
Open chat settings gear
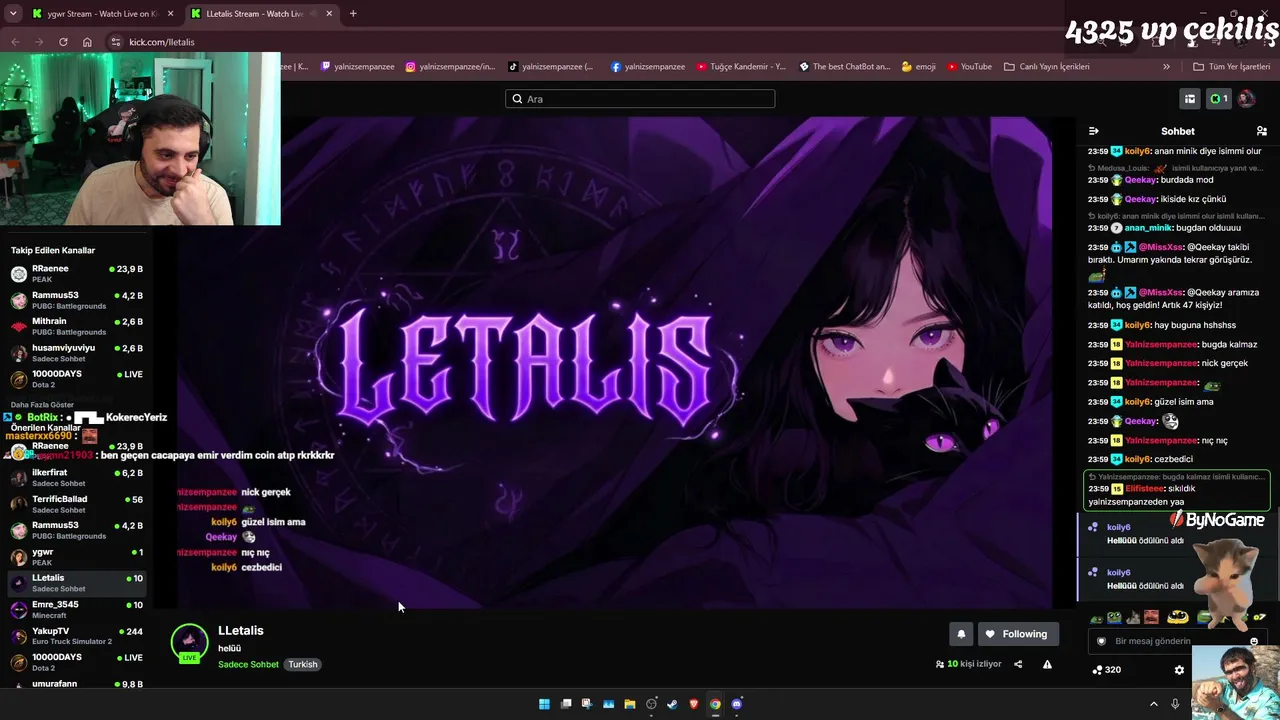pyautogui.click(x=1179, y=670)
